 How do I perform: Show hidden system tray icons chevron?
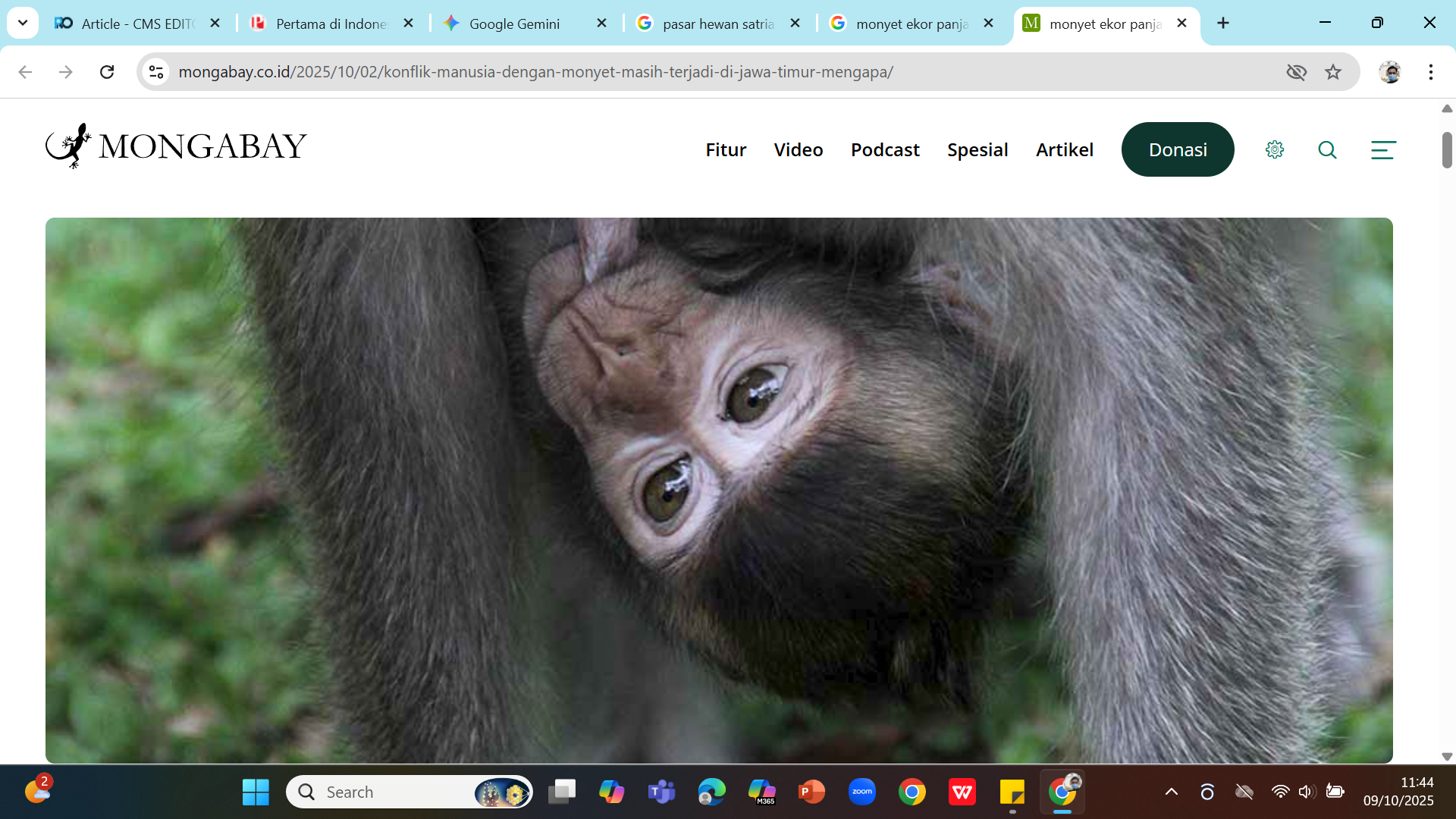point(1172,792)
